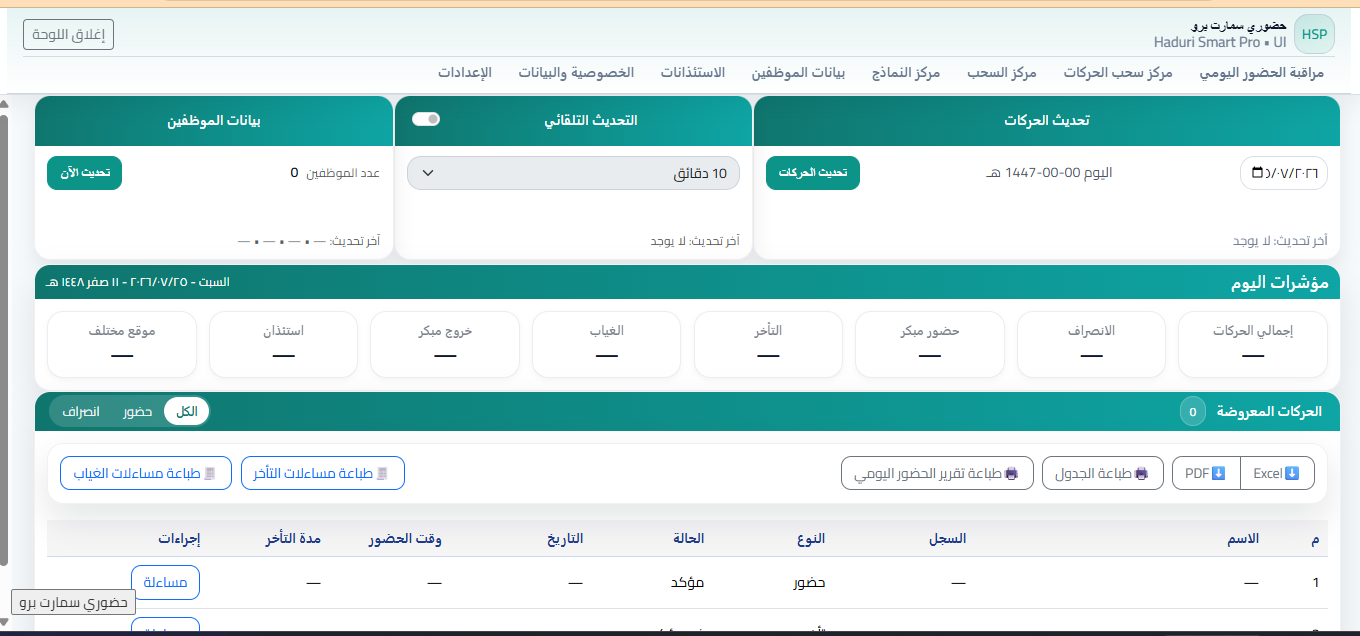
Task: Select the الكل filter
Action: 187,412
